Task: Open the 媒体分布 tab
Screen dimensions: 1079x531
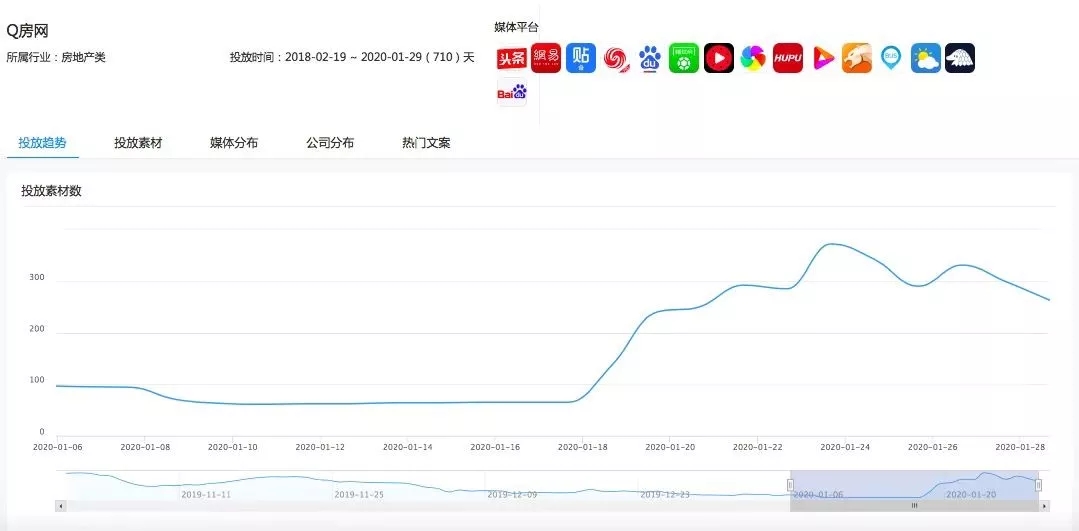Action: (x=234, y=143)
